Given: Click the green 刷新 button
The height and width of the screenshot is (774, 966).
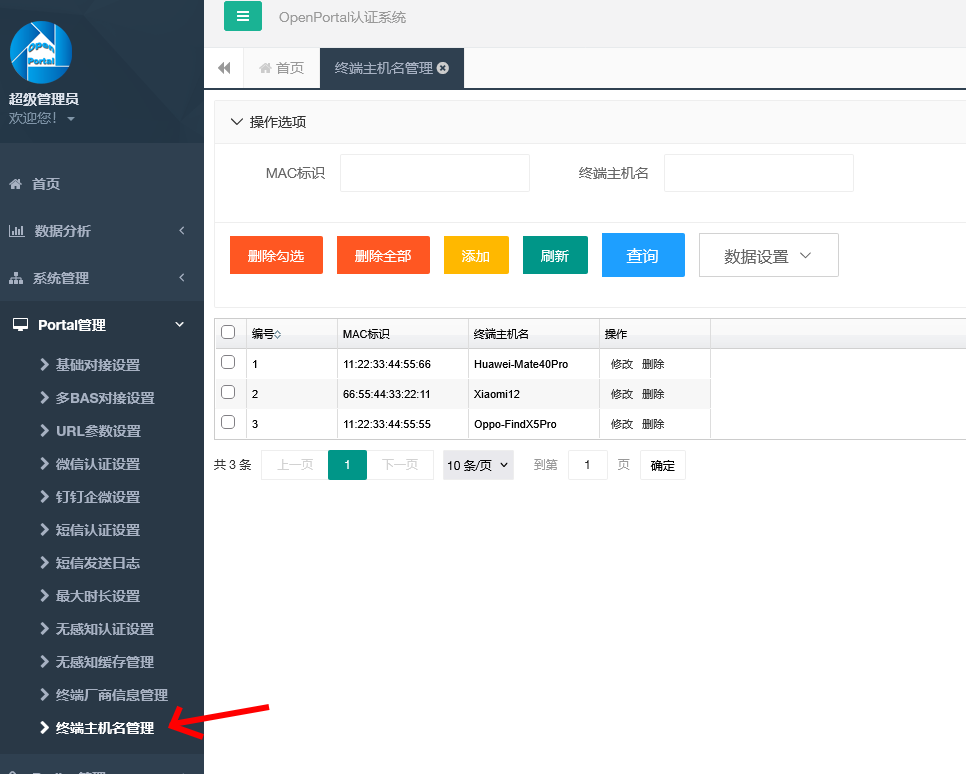Looking at the screenshot, I should [x=555, y=255].
